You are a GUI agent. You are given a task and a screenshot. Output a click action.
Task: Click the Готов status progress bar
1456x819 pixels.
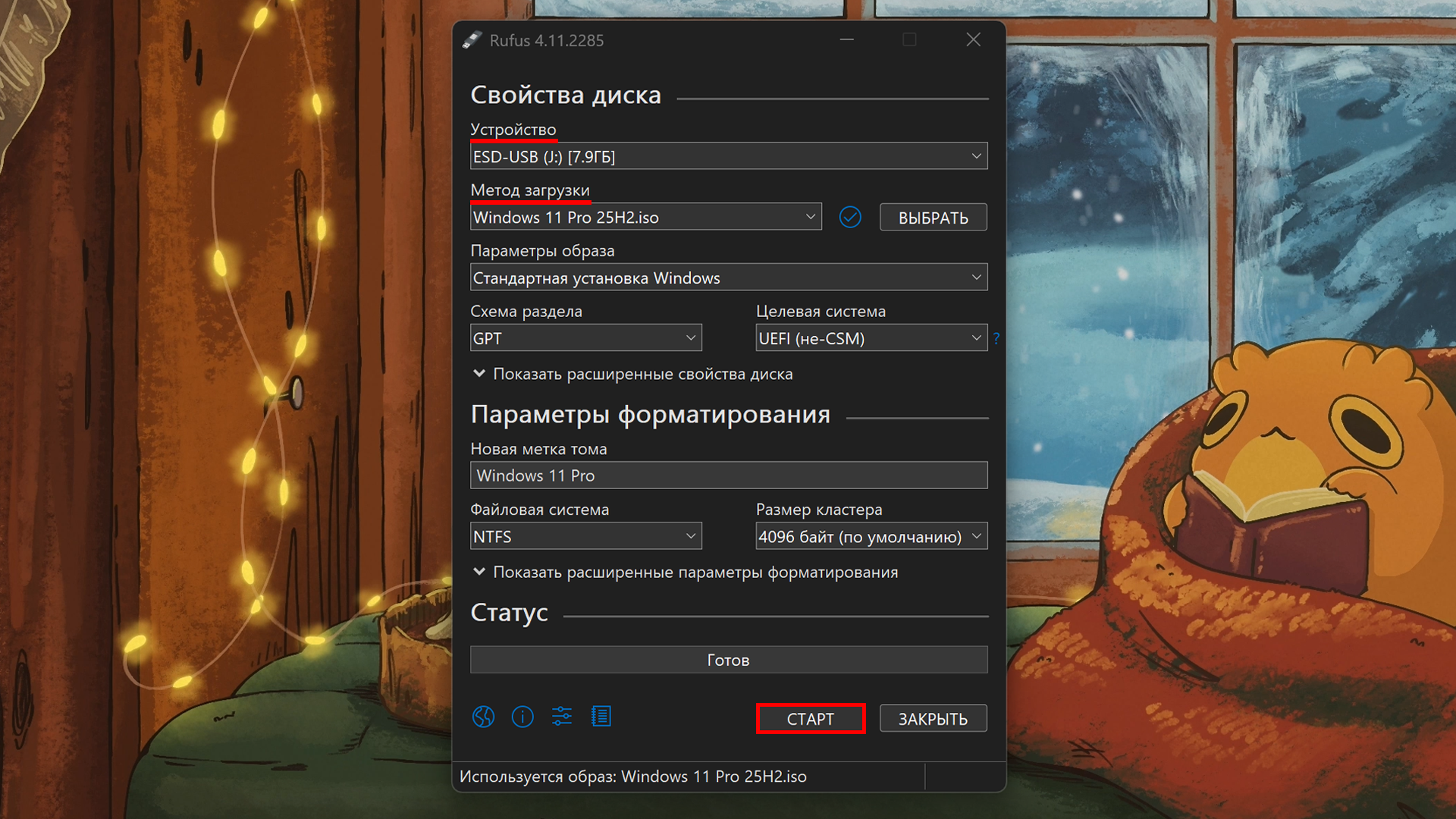(x=728, y=660)
